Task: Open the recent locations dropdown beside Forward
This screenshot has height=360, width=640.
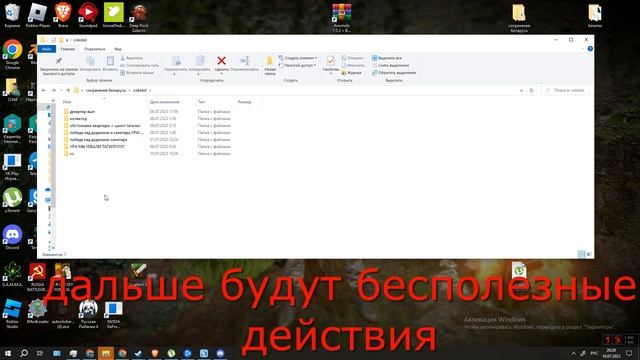Action: click(61, 90)
